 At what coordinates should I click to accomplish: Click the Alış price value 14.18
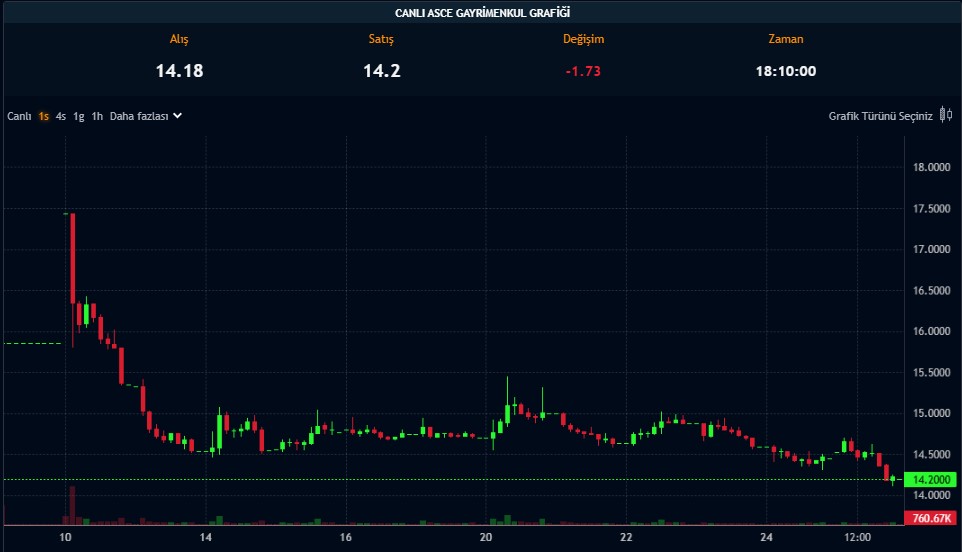179,71
